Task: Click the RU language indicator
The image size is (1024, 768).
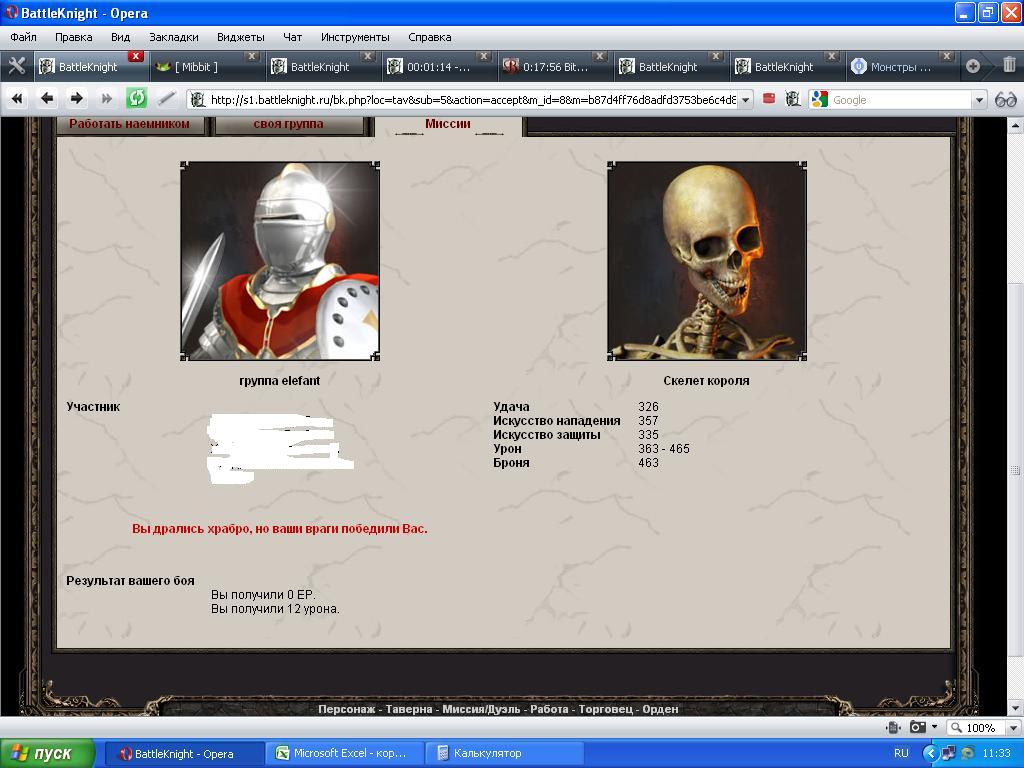Action: (x=901, y=753)
